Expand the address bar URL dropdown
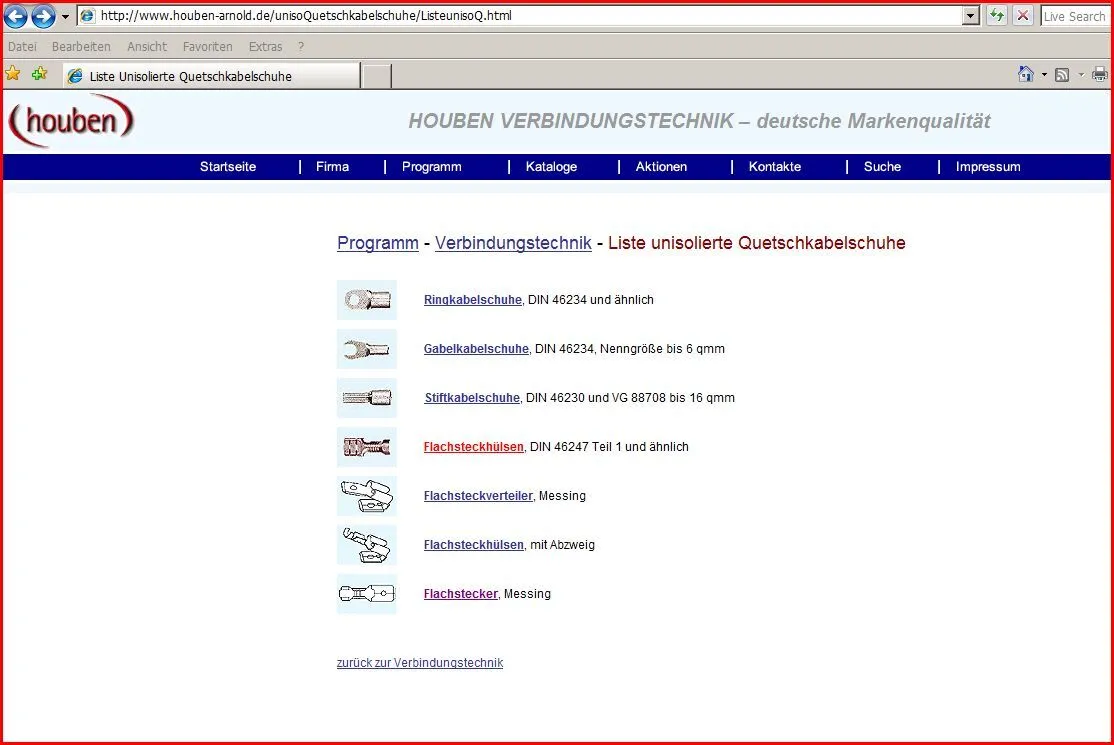Viewport: 1114px width, 745px height. [x=970, y=16]
